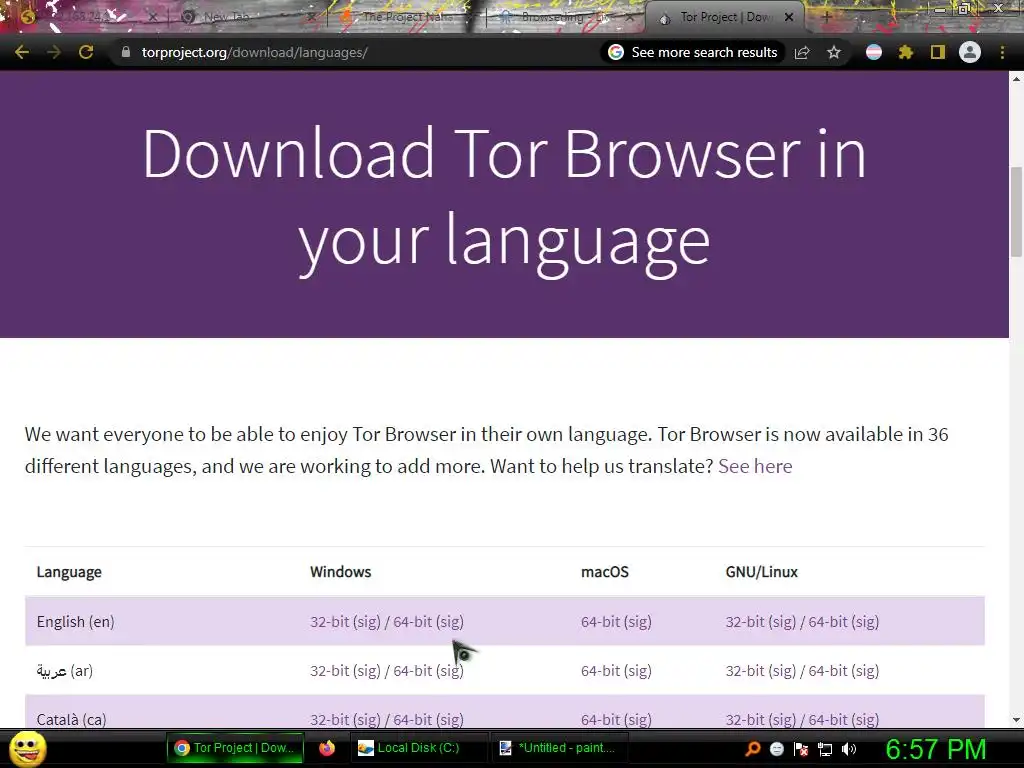
Task: Bookmark this tab with the star icon
Action: click(834, 52)
